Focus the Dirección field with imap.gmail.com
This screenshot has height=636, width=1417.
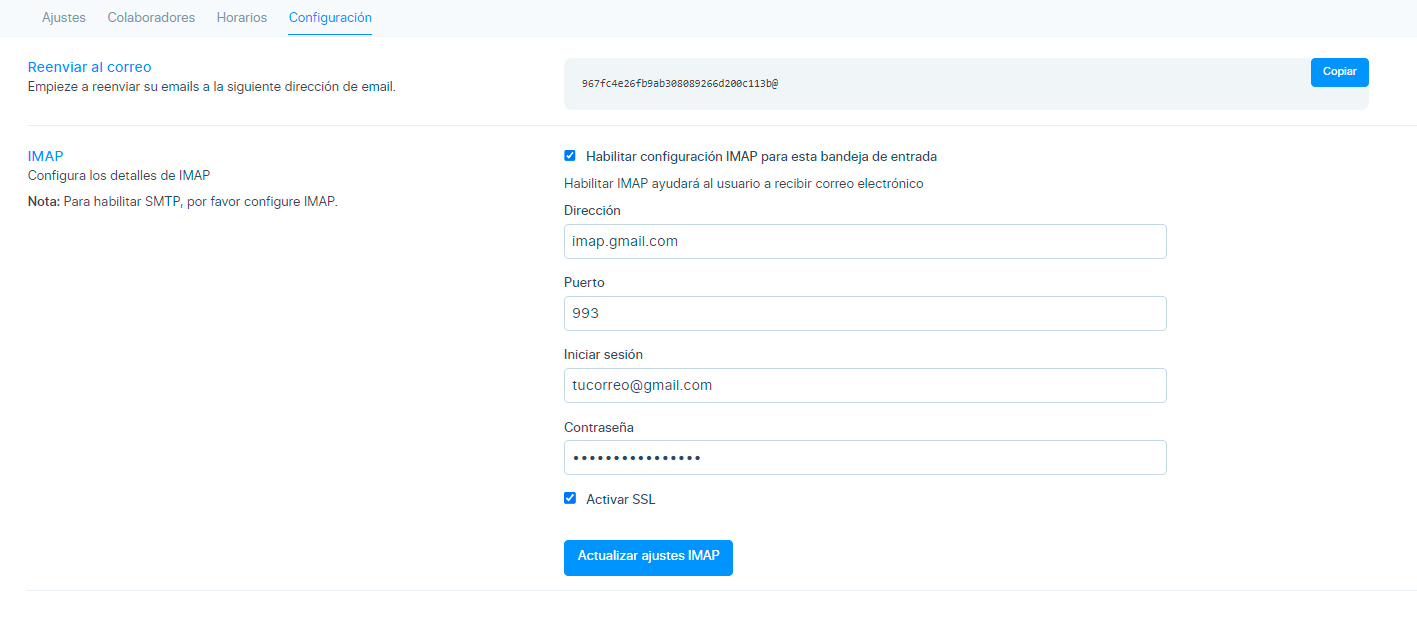pyautogui.click(x=865, y=241)
